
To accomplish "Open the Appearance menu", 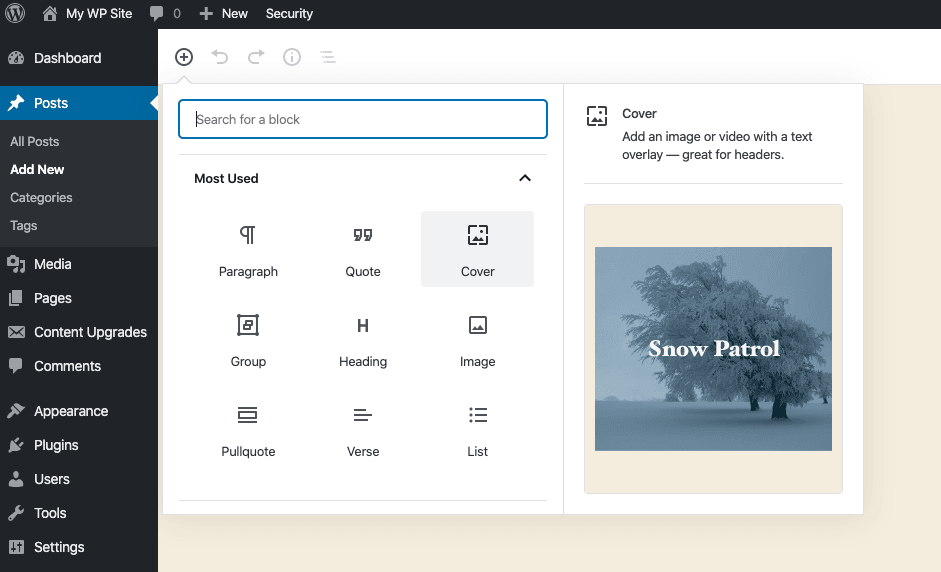I will click(79, 411).
